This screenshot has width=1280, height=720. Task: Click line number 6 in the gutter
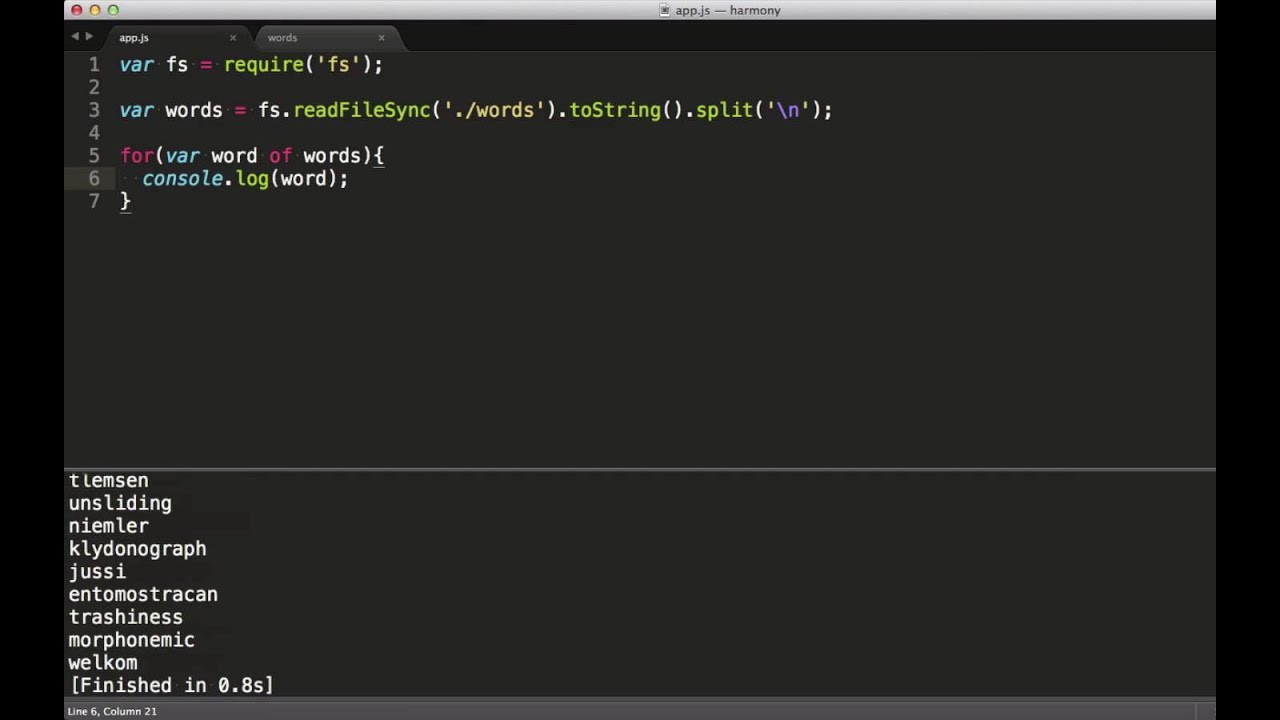[x=94, y=178]
